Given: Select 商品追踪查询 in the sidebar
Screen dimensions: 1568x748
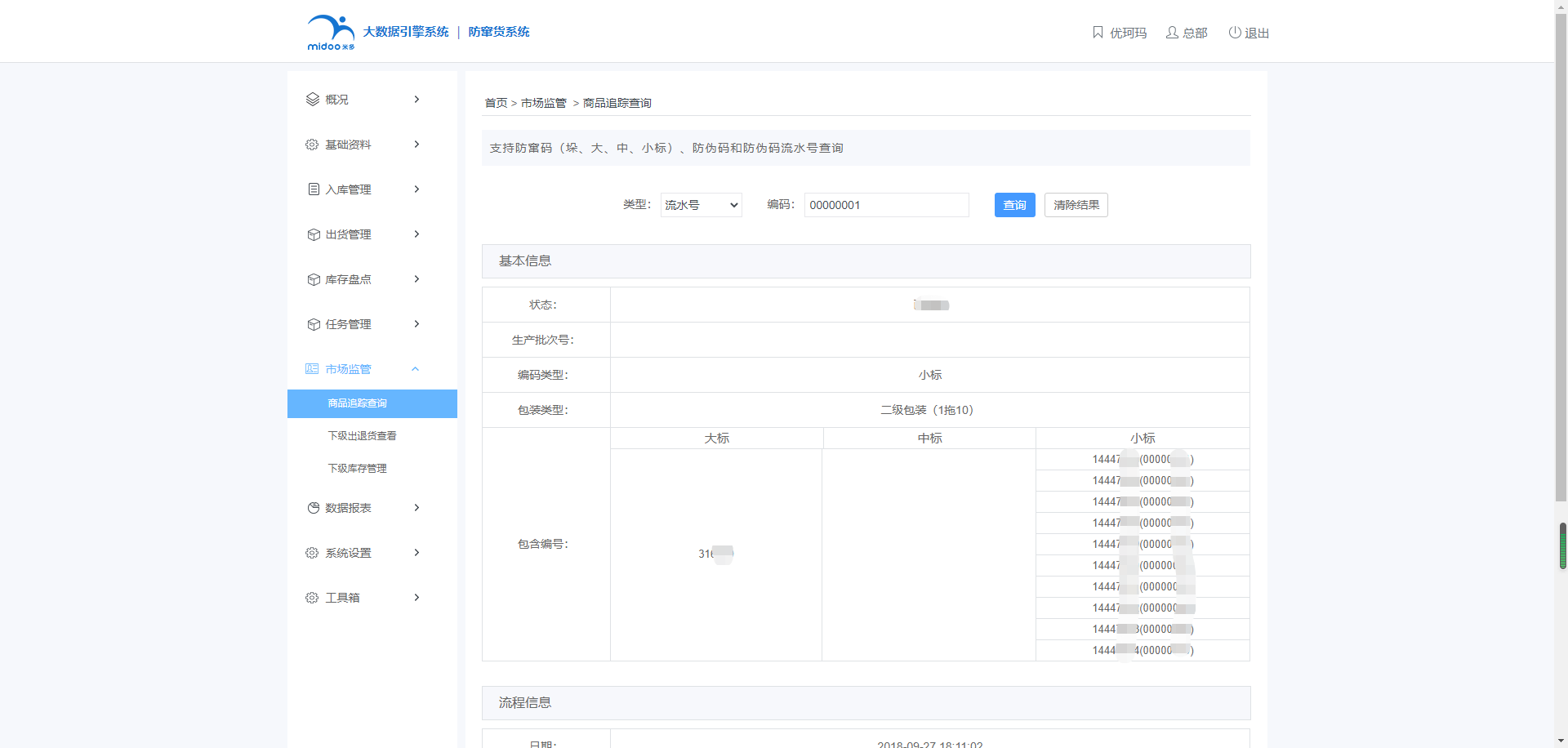Looking at the screenshot, I should [x=372, y=403].
